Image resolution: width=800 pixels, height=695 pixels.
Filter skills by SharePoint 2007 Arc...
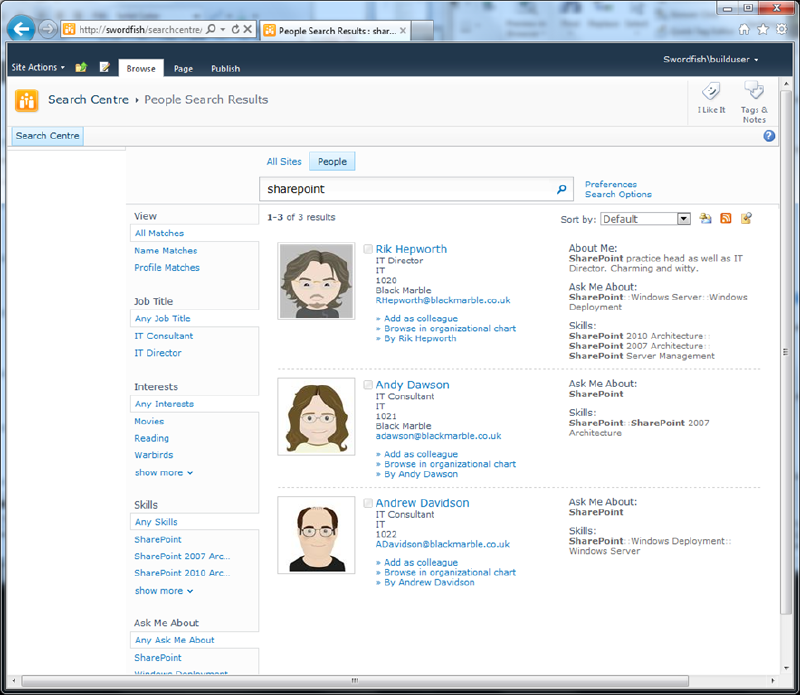(x=182, y=556)
